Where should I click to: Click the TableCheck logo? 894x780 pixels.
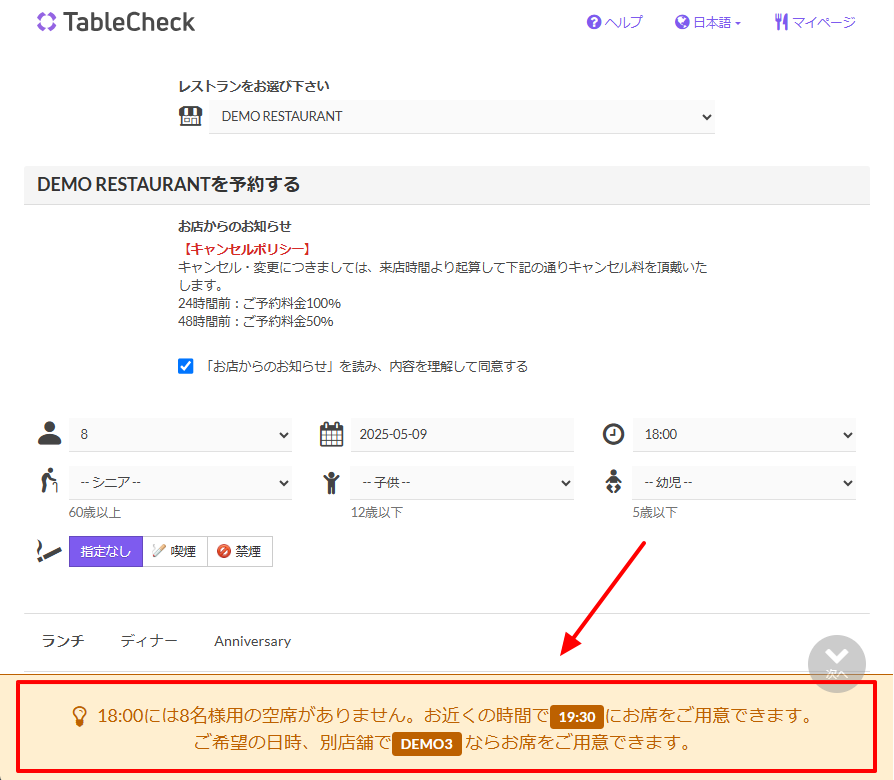(x=116, y=22)
